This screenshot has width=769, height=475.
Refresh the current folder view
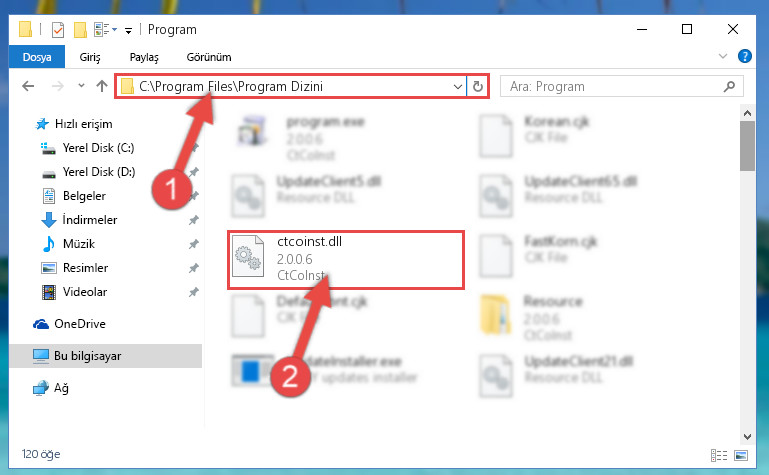477,87
